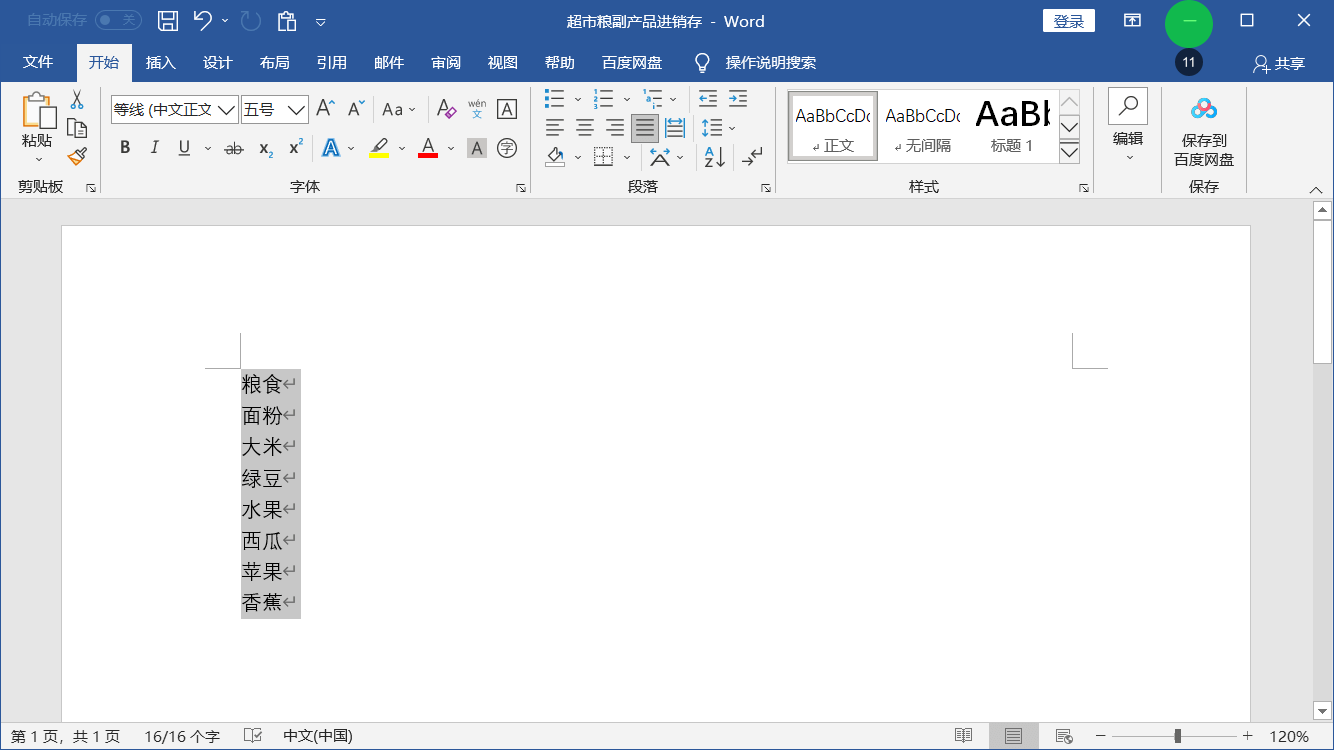
Task: Increase paragraph indent
Action: tap(738, 98)
